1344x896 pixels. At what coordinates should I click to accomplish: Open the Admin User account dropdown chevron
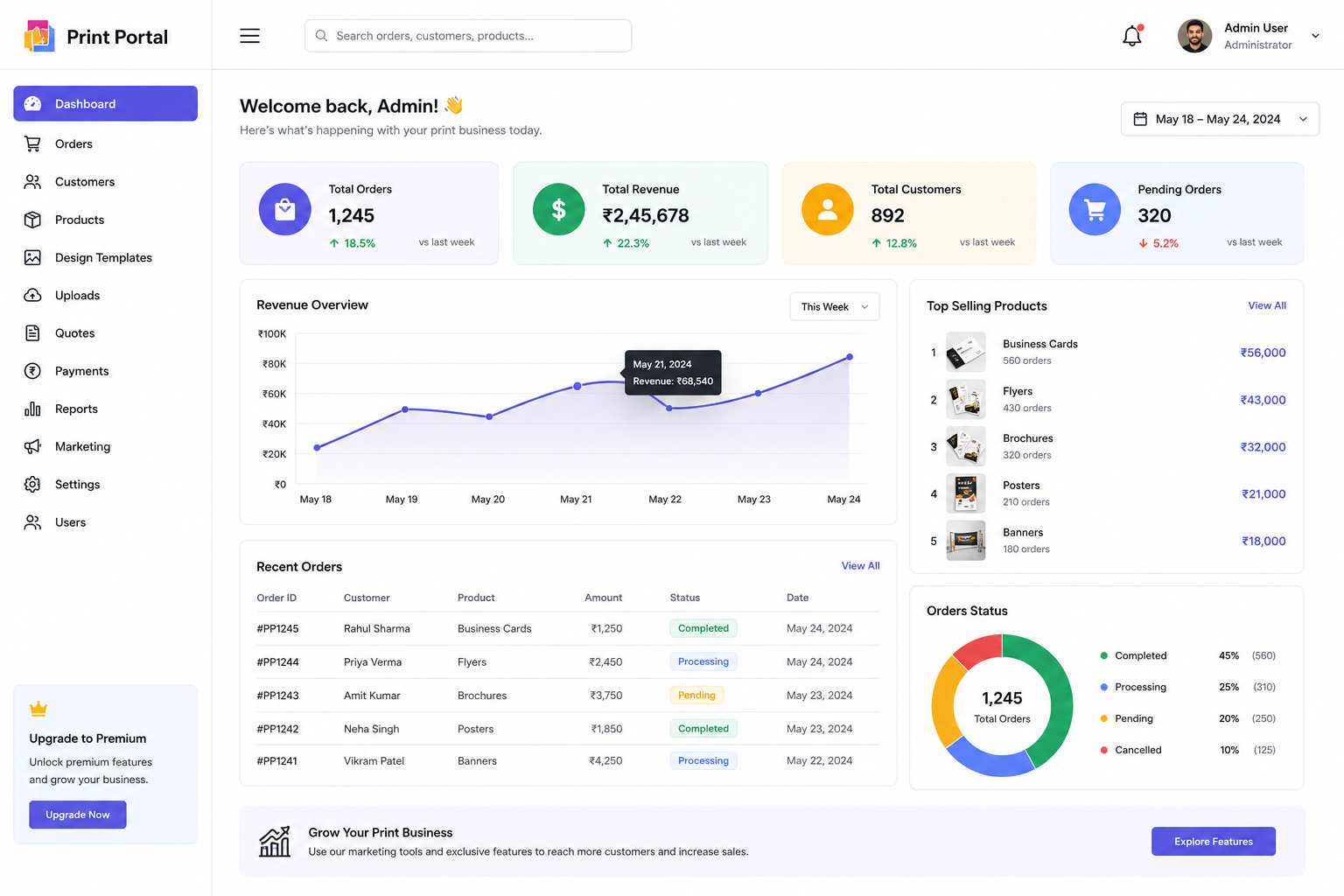[1315, 36]
